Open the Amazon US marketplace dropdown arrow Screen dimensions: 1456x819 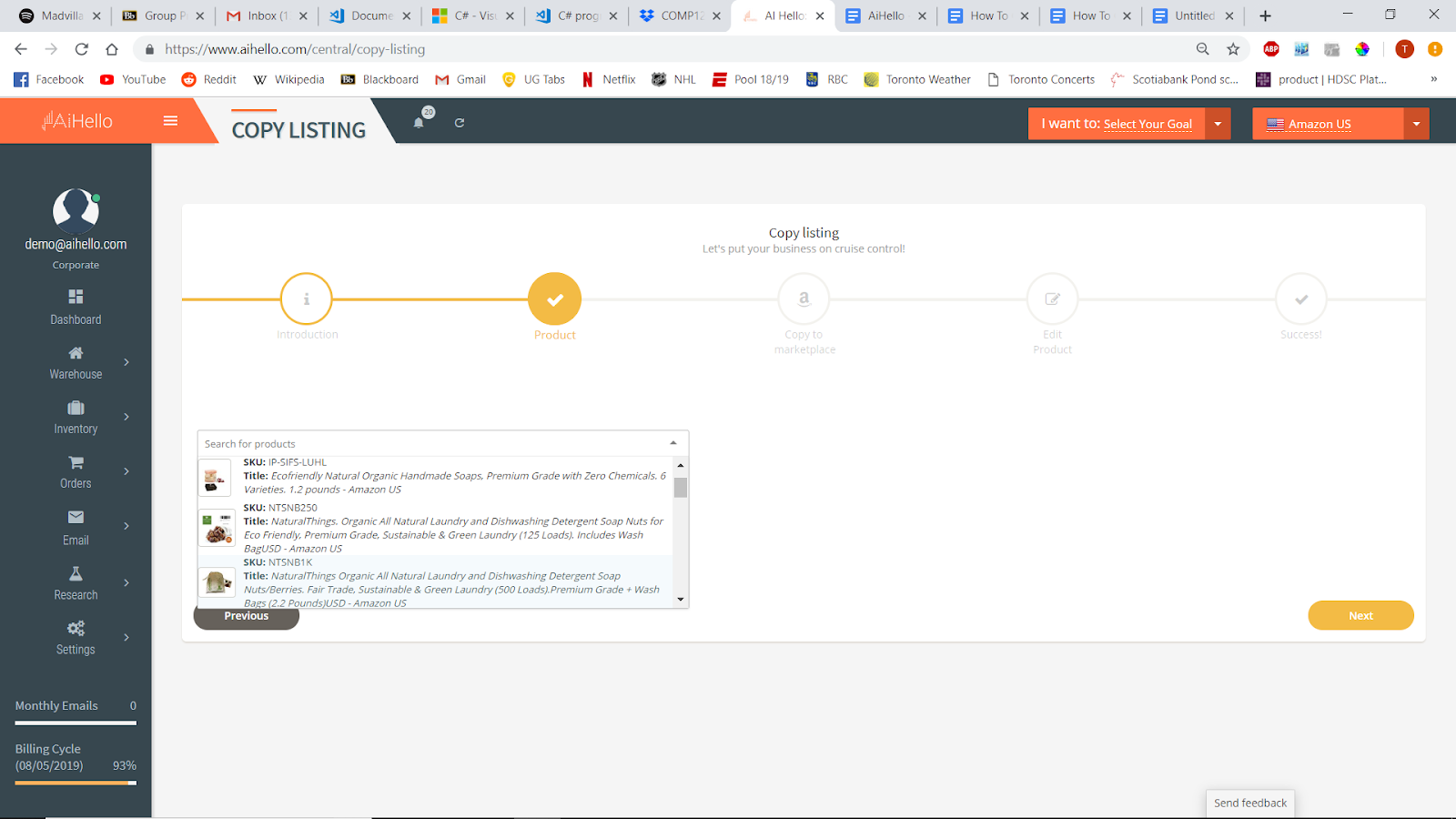1416,124
